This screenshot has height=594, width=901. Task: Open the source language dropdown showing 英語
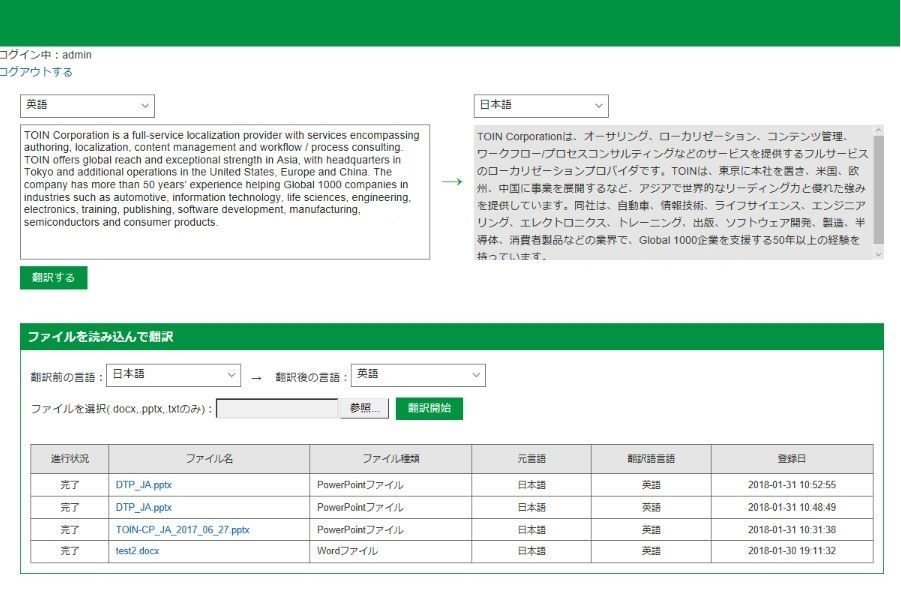pyautogui.click(x=86, y=105)
